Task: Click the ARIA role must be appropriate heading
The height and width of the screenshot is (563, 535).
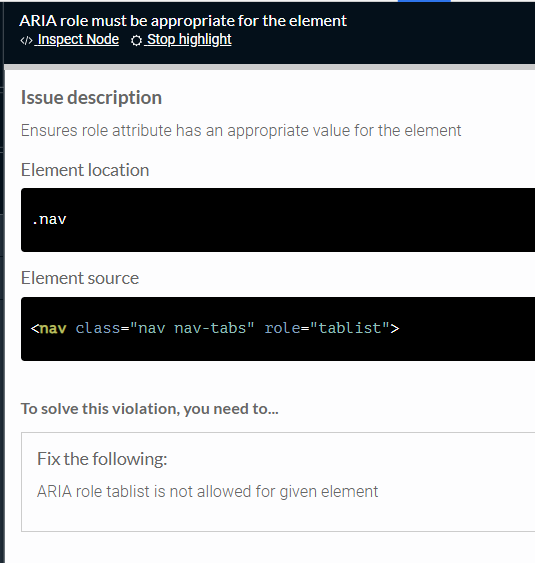Action: click(x=183, y=21)
